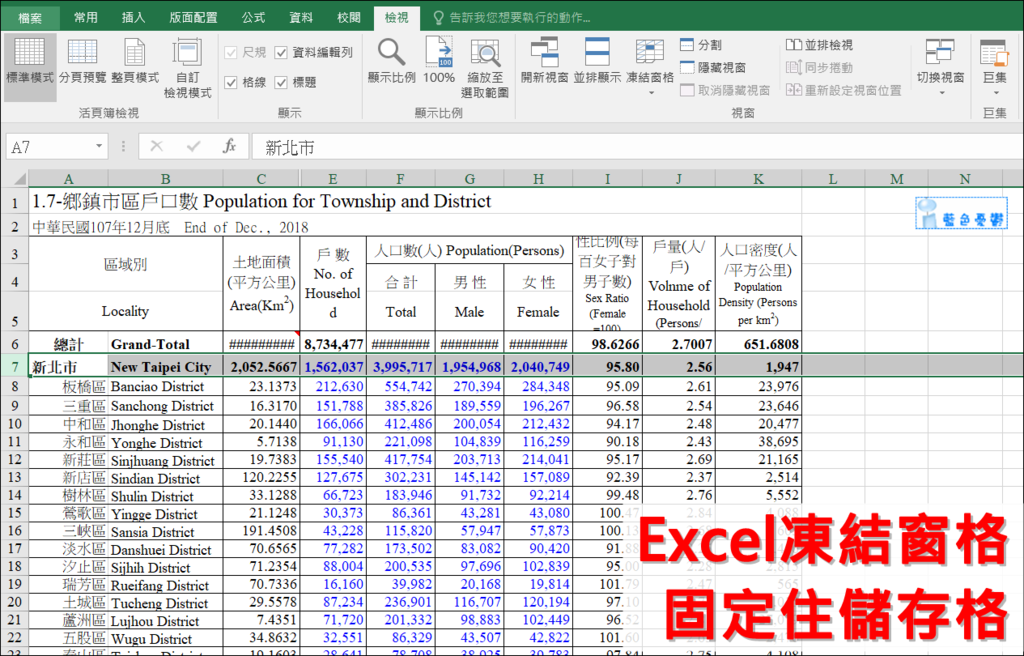Click formula bar containing 新北市

[x=600, y=147]
